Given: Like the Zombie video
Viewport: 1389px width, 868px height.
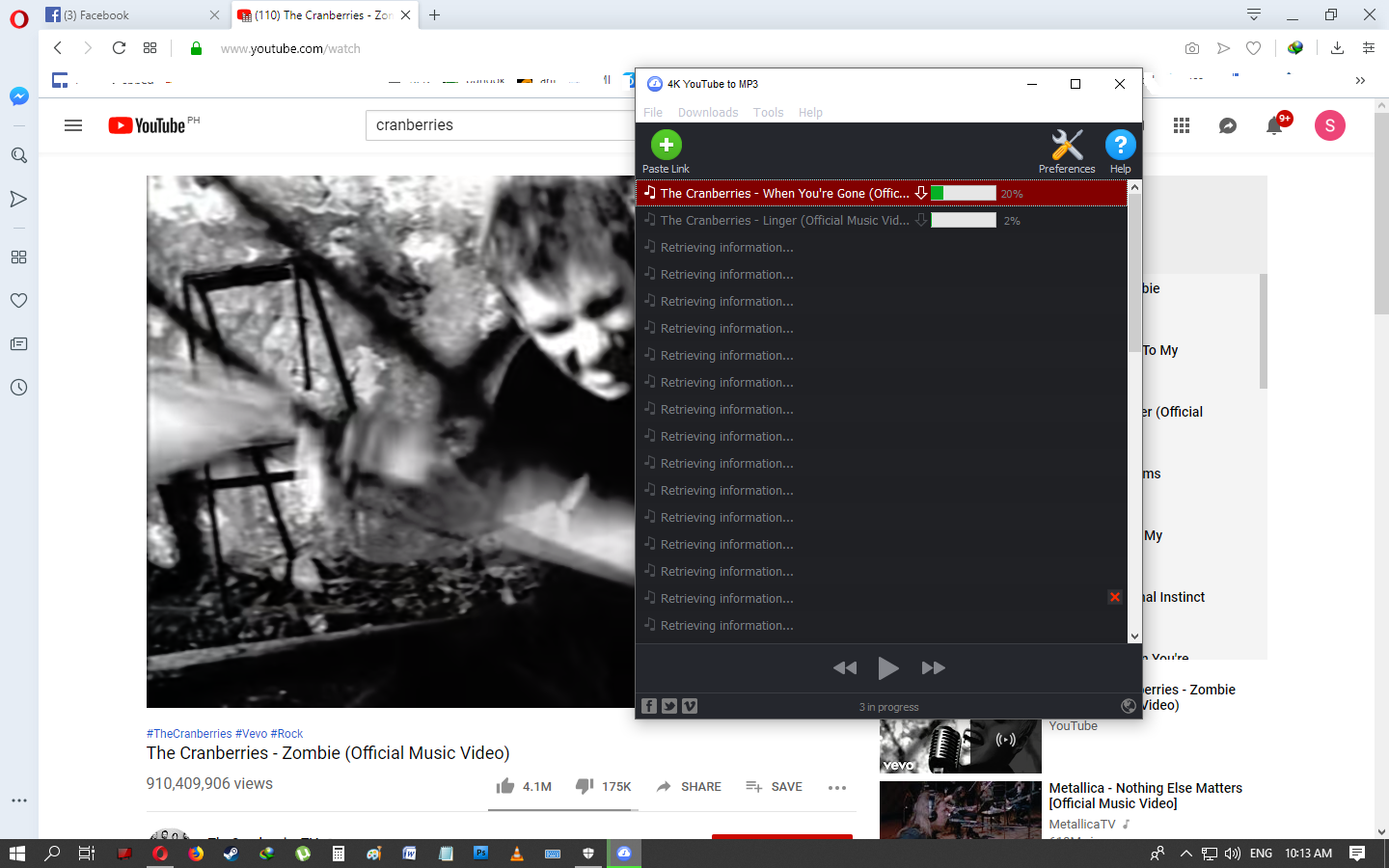Looking at the screenshot, I should click(524, 786).
